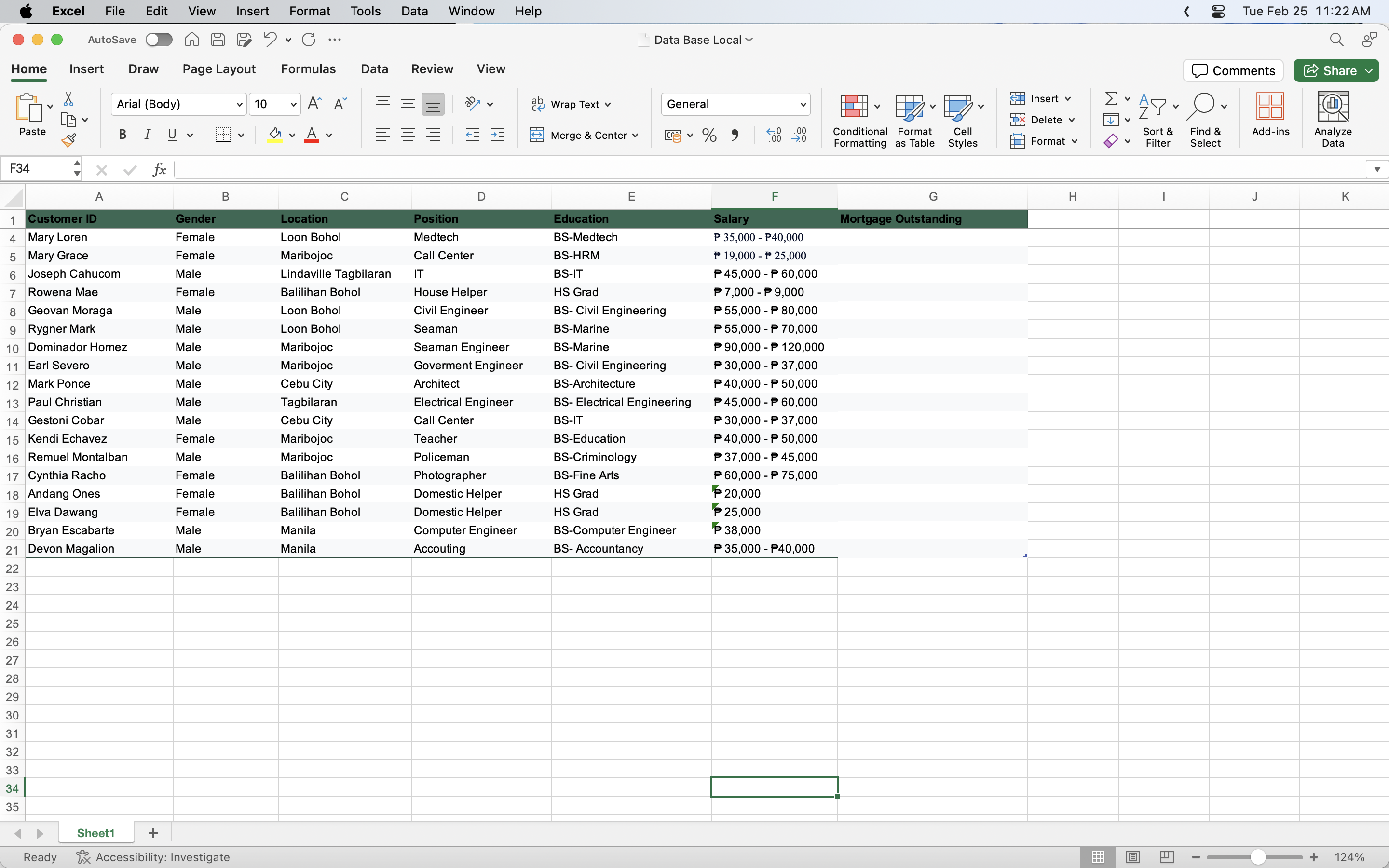
Task: Add a new sheet with plus button
Action: coord(153,833)
